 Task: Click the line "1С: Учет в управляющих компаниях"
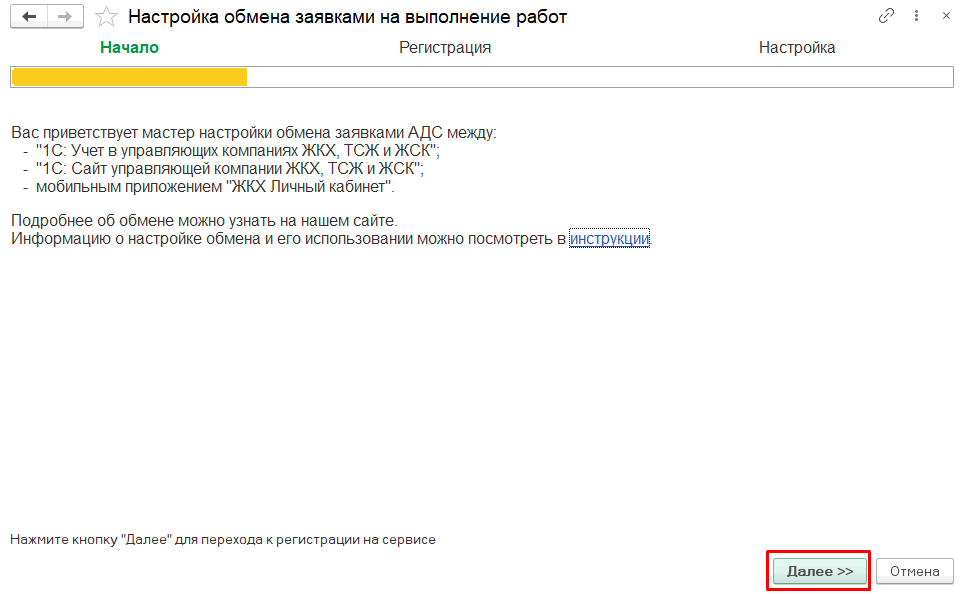click(238, 151)
